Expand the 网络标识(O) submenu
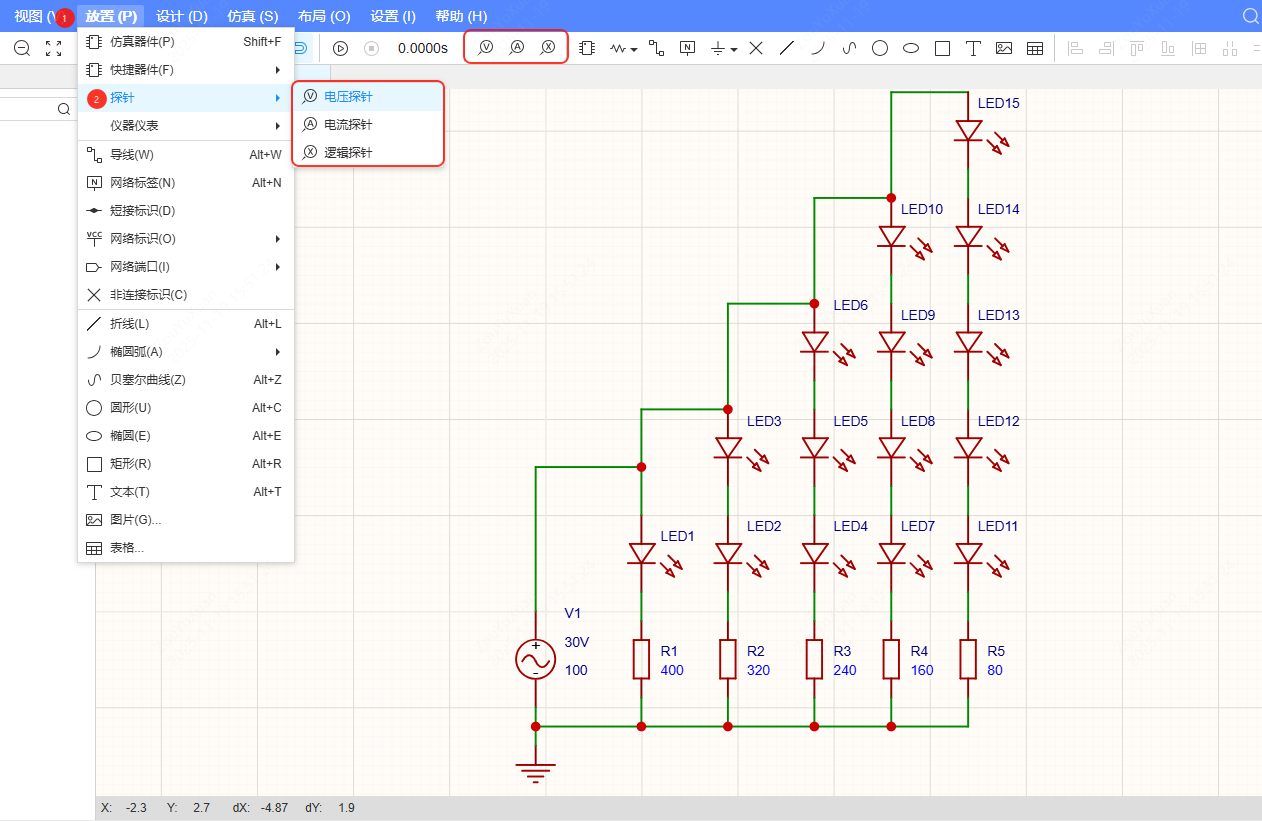 point(186,239)
